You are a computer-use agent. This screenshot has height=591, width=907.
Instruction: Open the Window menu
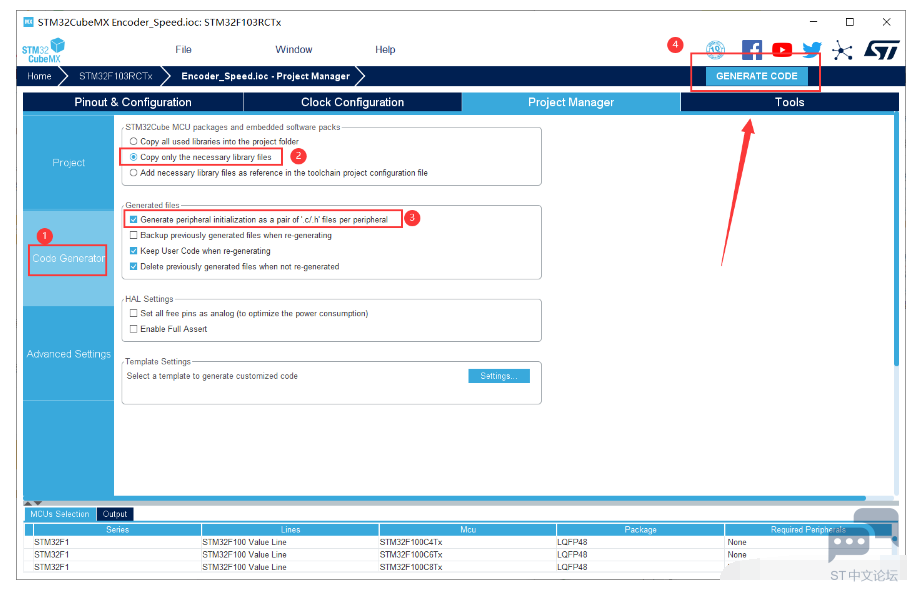(x=294, y=50)
